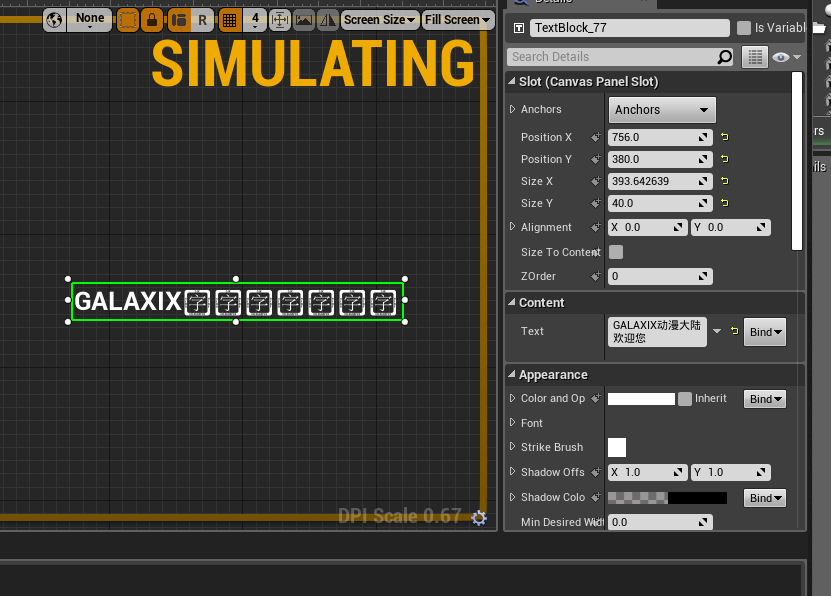831x596 pixels.
Task: Open DPI Scale settings gear icon
Action: click(x=479, y=518)
